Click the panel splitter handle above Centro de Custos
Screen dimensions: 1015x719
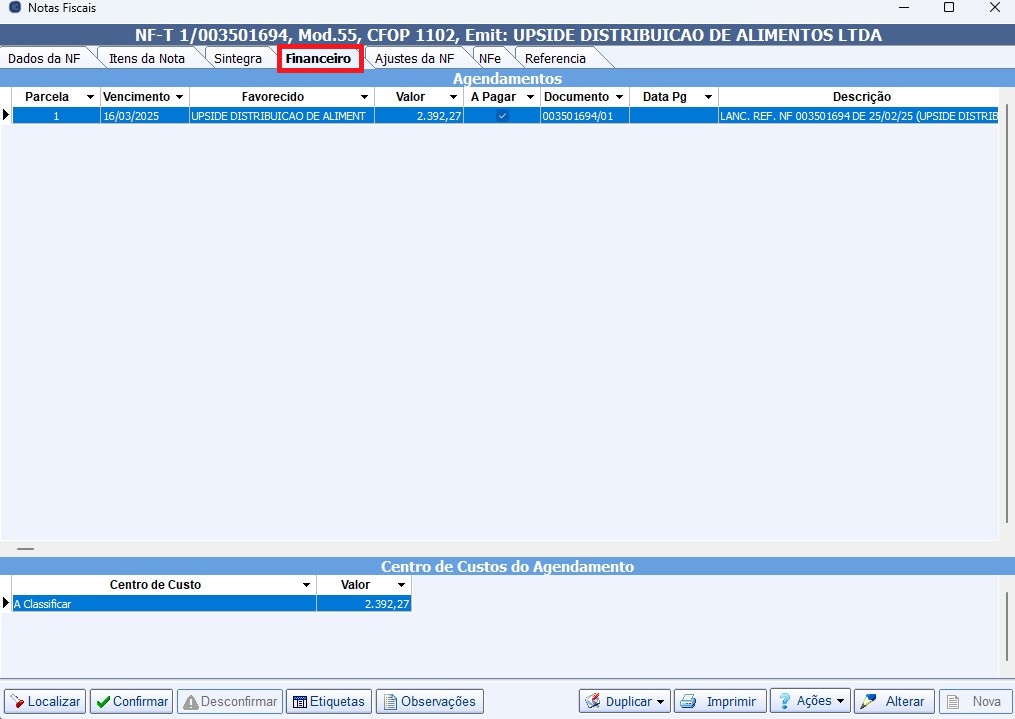coord(25,549)
